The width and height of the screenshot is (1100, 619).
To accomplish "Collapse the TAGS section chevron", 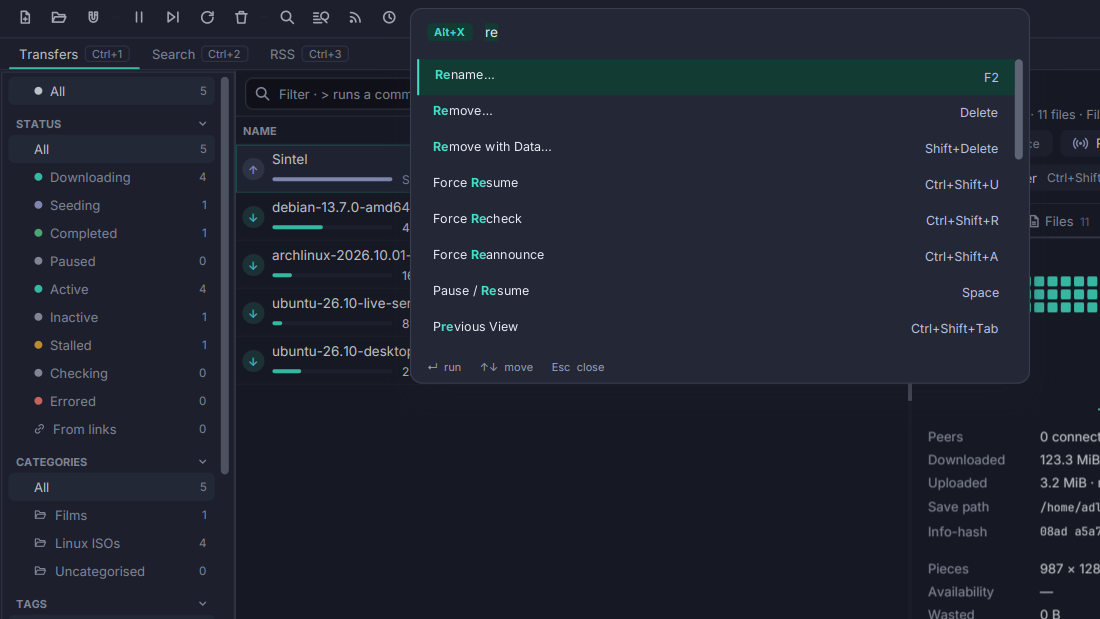I will pos(203,604).
